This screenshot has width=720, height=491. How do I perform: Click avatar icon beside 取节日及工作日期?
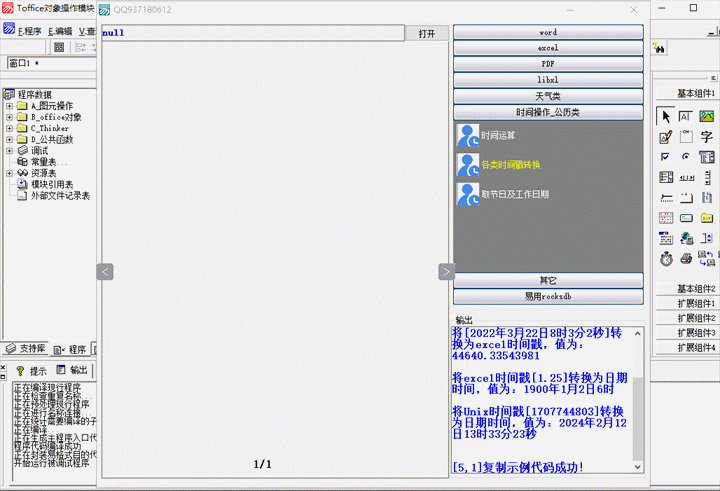pyautogui.click(x=467, y=194)
